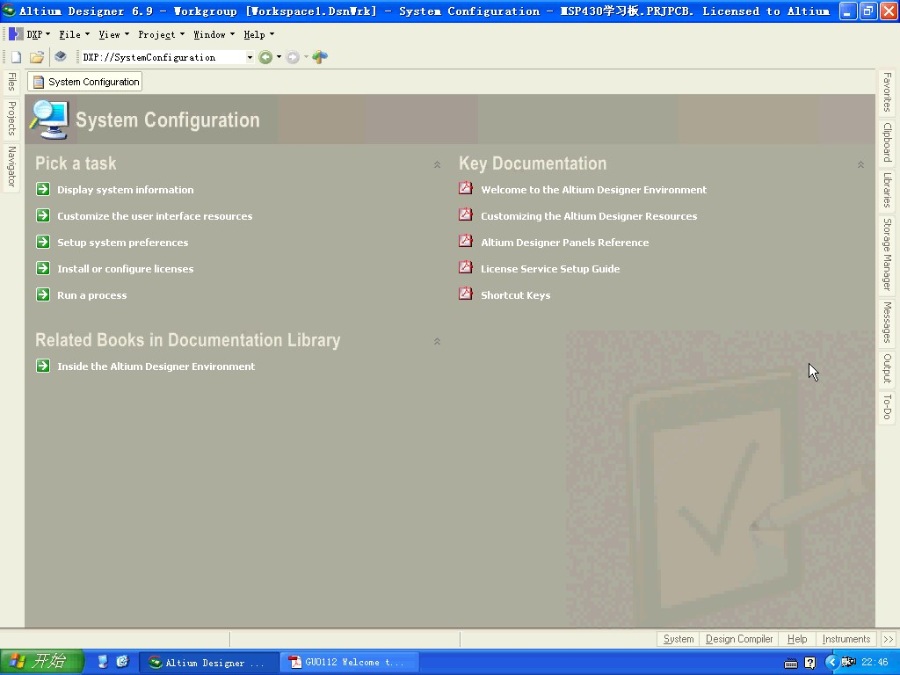Open the Libraries side panel tab
Screen dimensions: 900x675
coord(887,190)
